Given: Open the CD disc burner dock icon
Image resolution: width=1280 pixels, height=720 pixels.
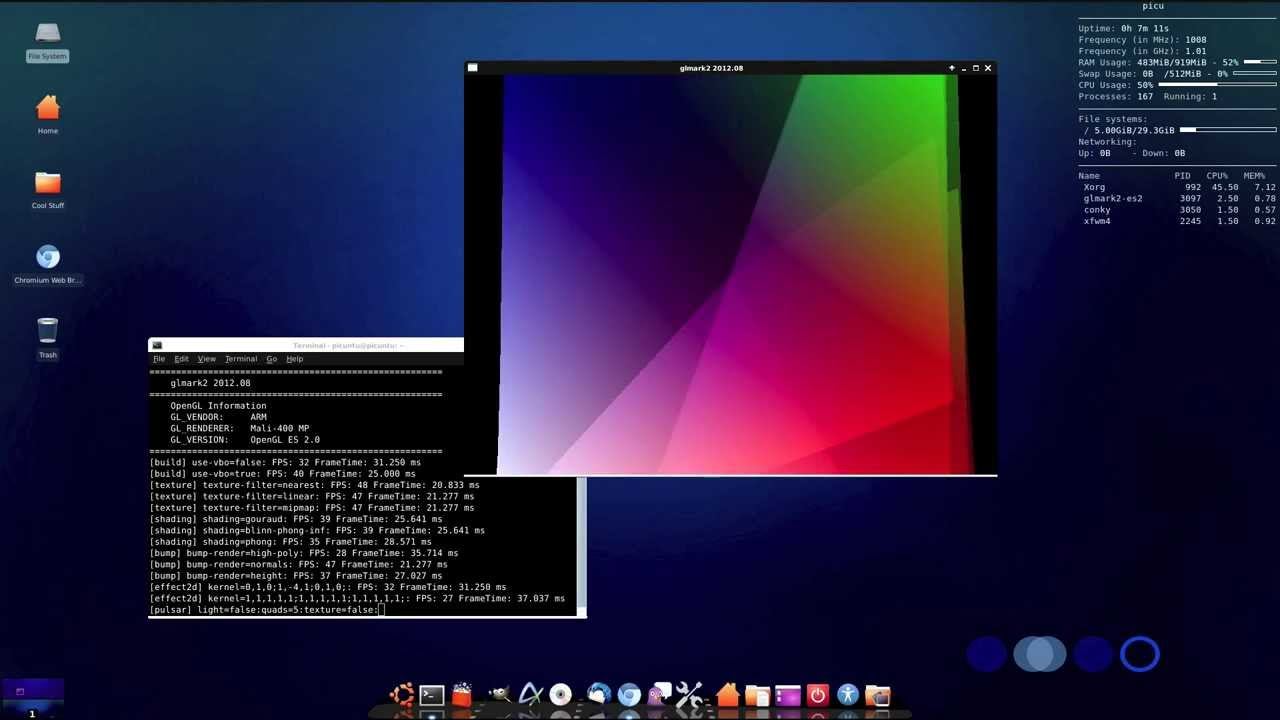Looking at the screenshot, I should click(x=560, y=695).
